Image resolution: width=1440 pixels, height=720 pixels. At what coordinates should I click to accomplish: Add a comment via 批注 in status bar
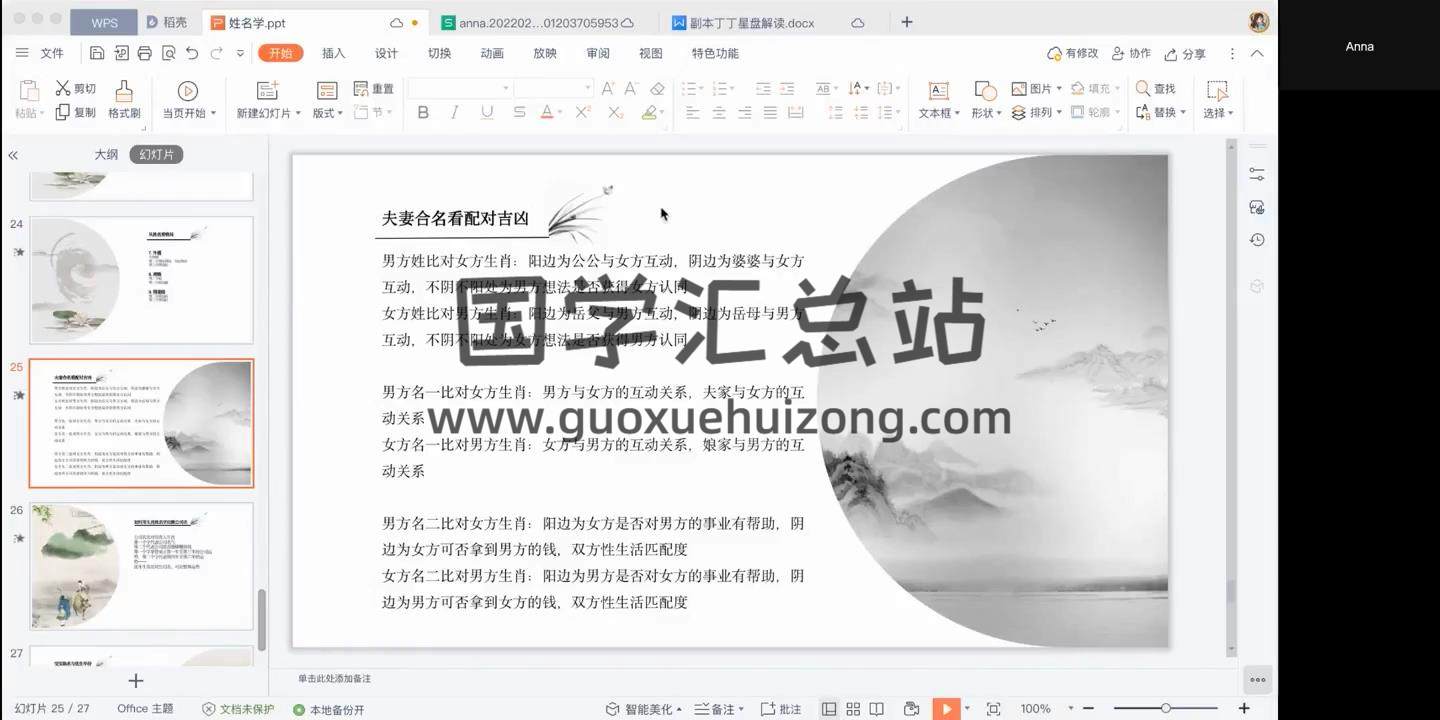780,709
